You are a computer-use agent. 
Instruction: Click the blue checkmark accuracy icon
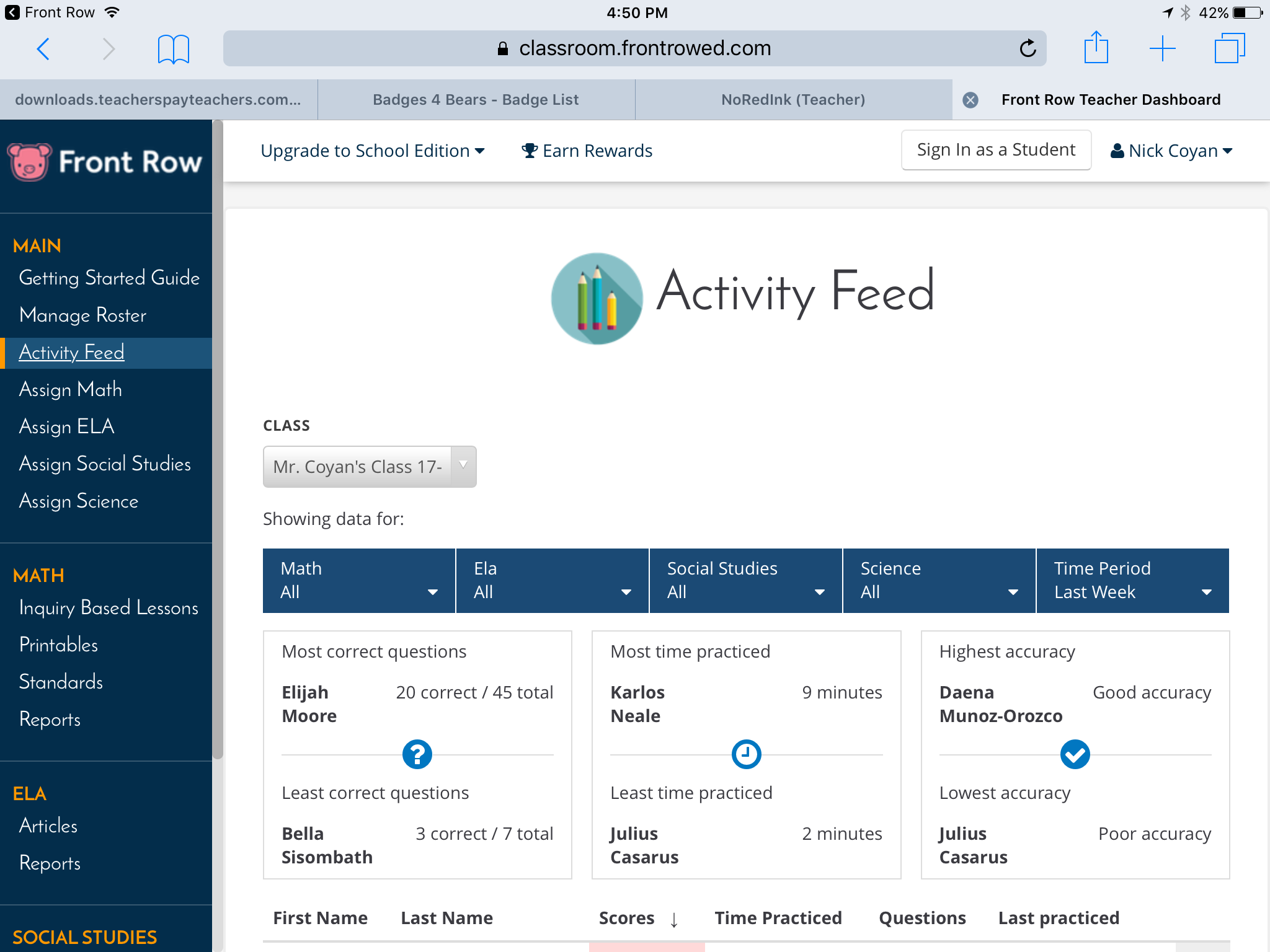(1075, 754)
